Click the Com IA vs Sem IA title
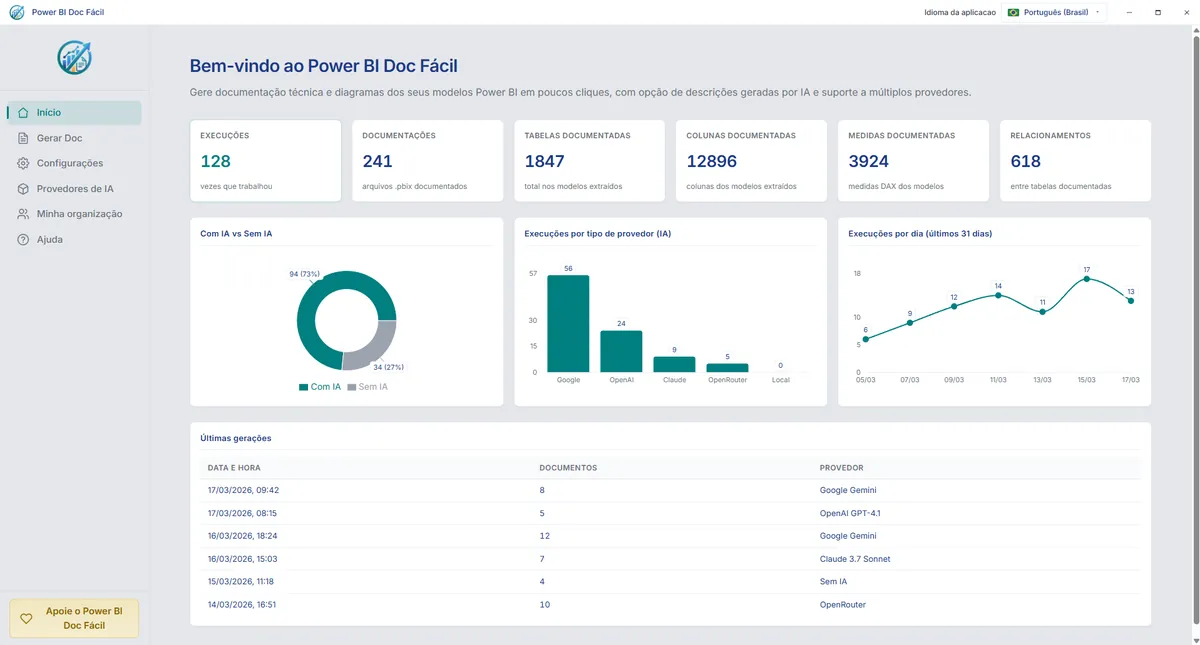Screen dimensions: 1200x645 (236, 234)
